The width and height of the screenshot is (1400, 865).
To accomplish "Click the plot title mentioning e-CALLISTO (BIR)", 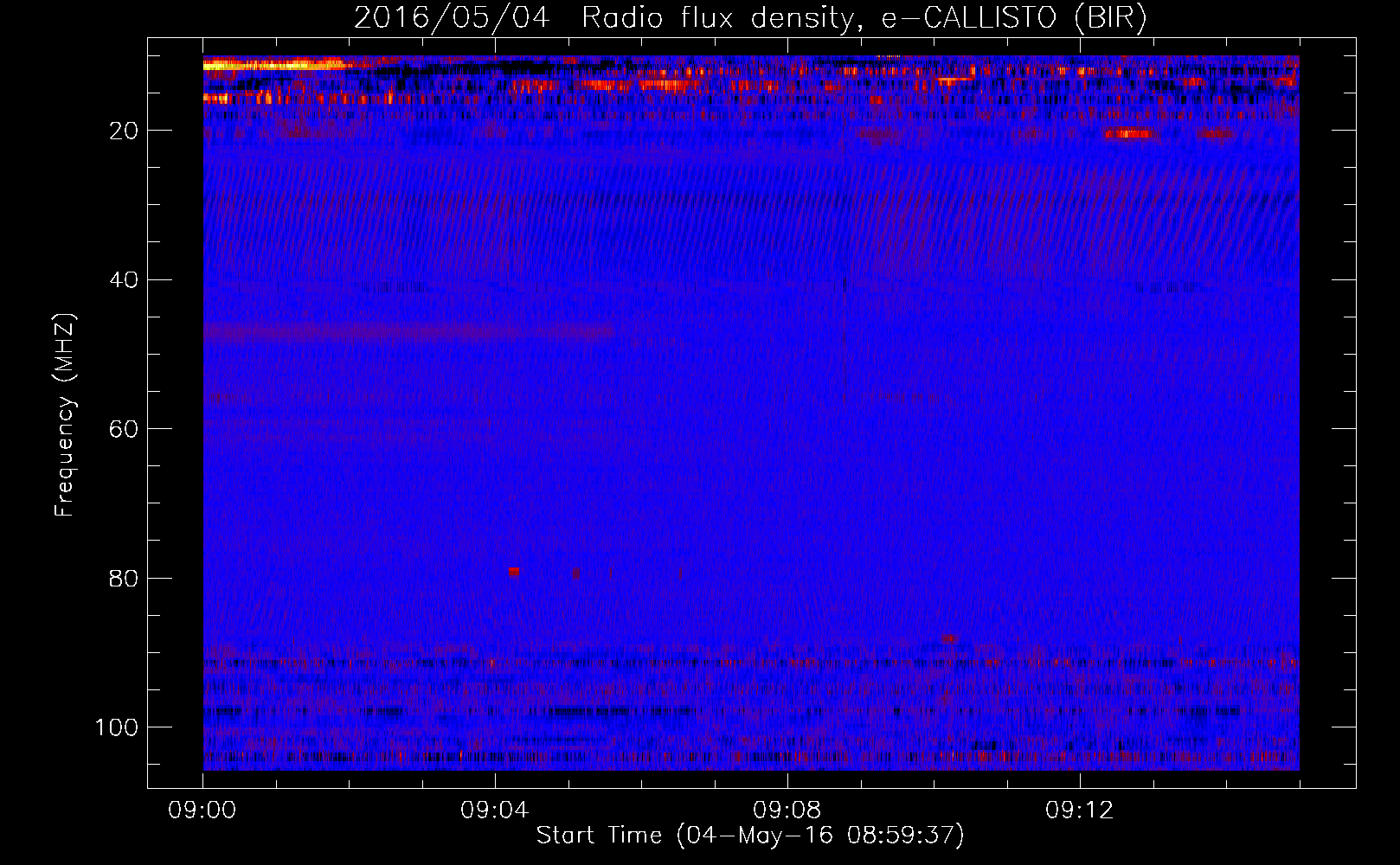I will (x=750, y=18).
